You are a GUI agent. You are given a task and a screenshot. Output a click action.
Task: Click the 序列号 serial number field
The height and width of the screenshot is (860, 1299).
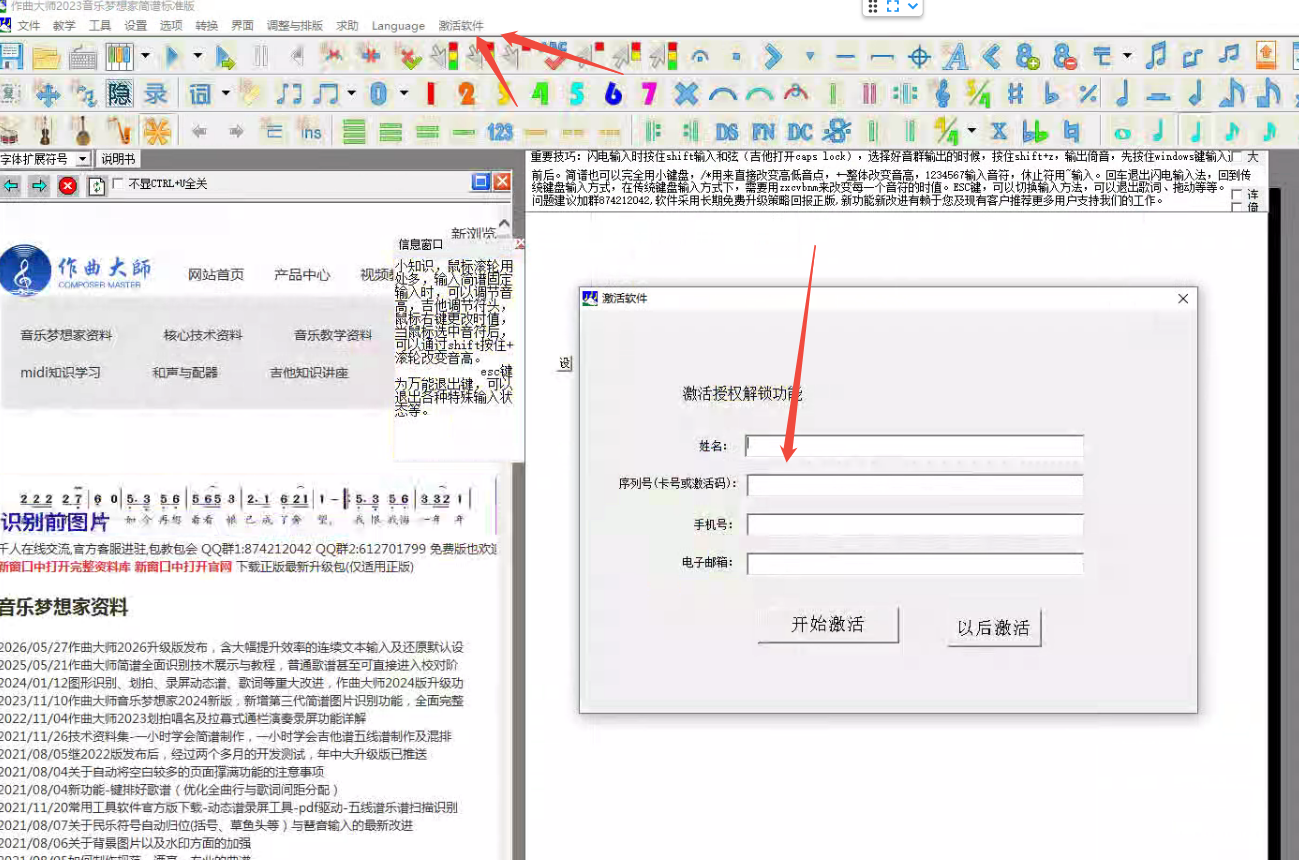pyautogui.click(x=915, y=485)
